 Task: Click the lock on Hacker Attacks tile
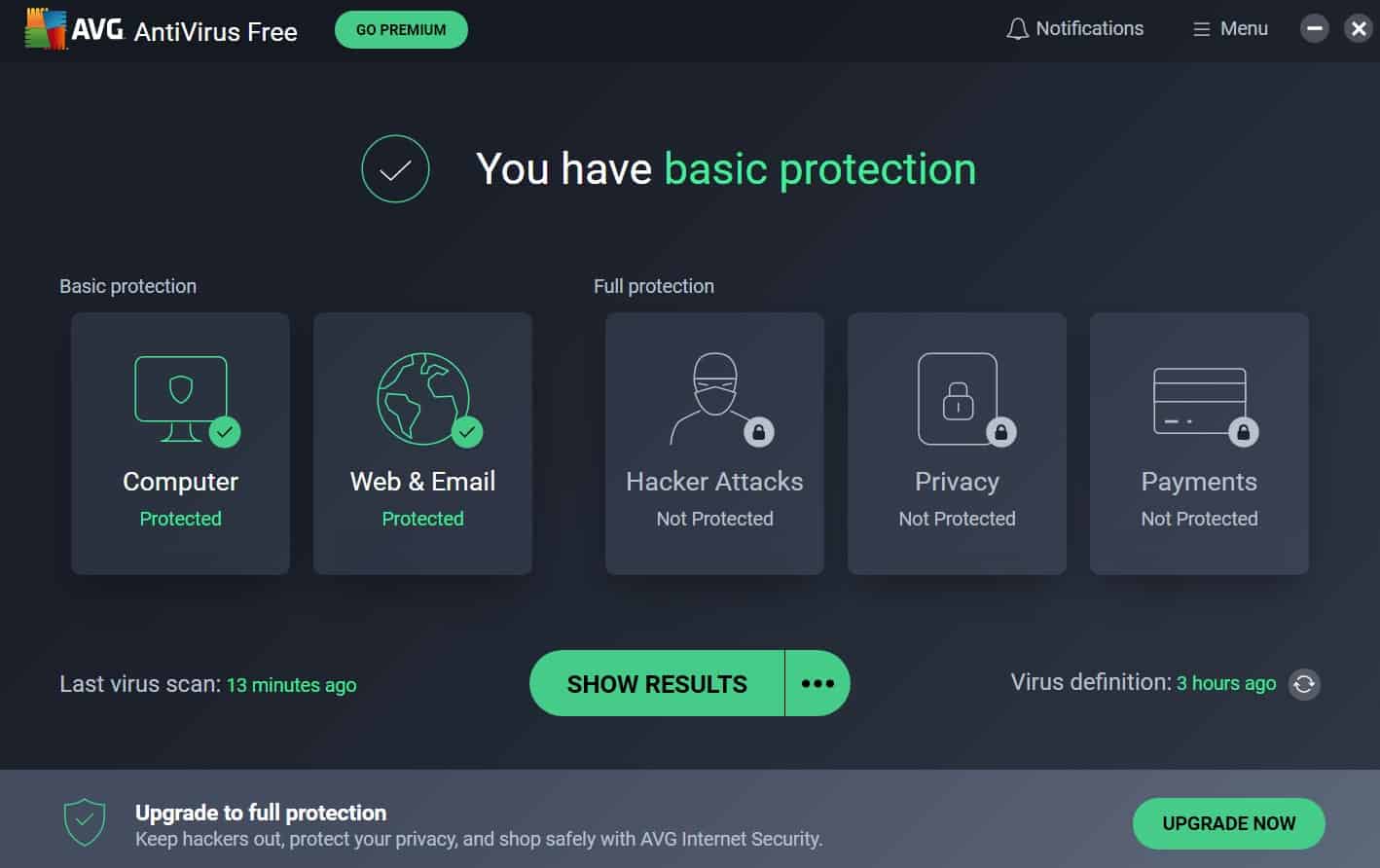[x=760, y=431]
